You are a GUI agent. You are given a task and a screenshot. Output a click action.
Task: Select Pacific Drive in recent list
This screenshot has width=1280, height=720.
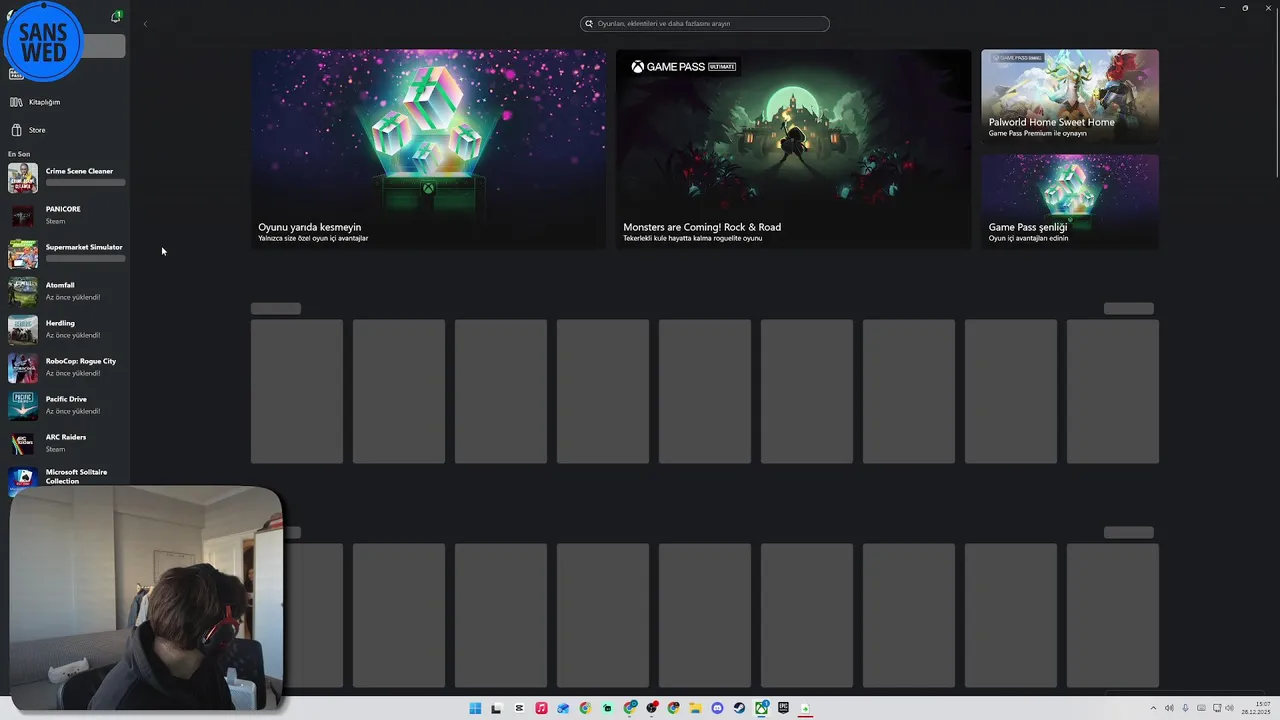[x=66, y=406]
